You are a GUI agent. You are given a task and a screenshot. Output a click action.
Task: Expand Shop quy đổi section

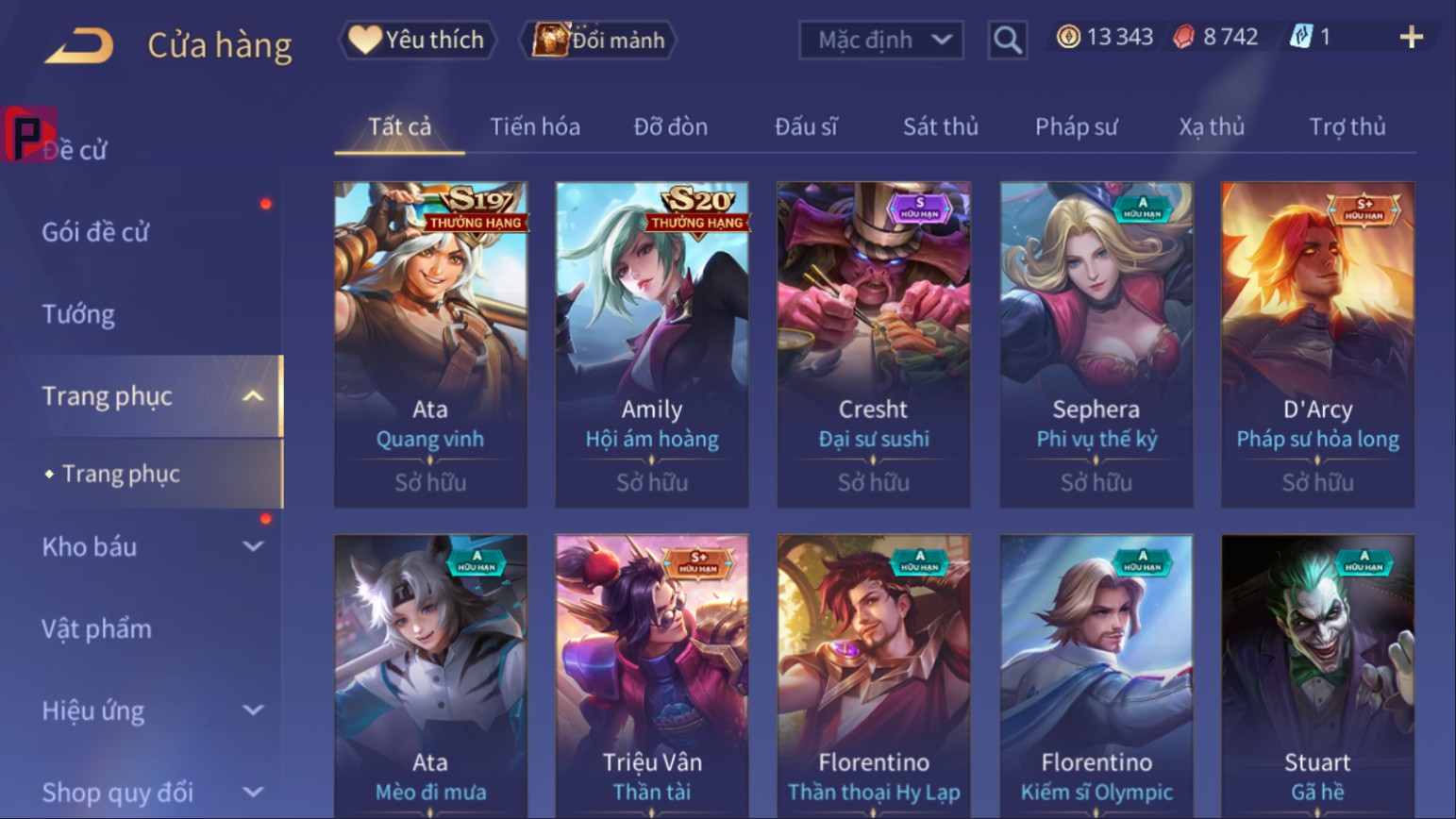coord(253,793)
